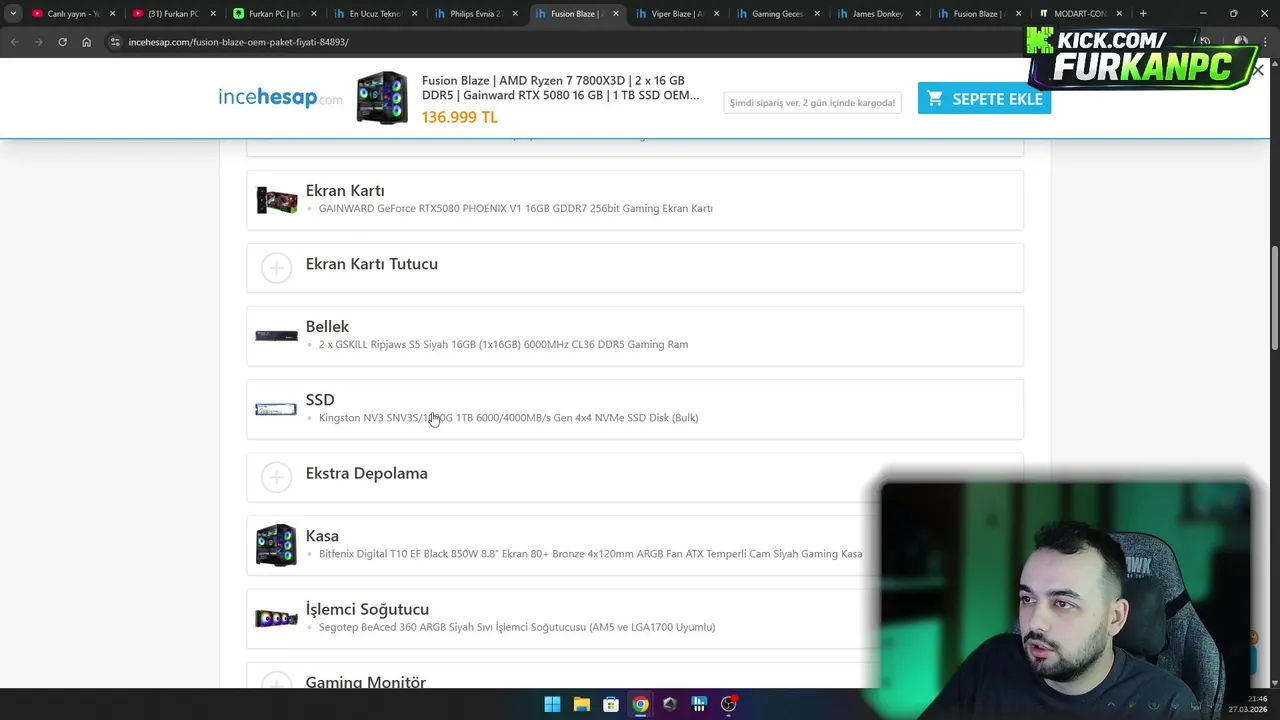The width and height of the screenshot is (1280, 720).
Task: Click the Chrome taskbar icon
Action: pos(640,704)
